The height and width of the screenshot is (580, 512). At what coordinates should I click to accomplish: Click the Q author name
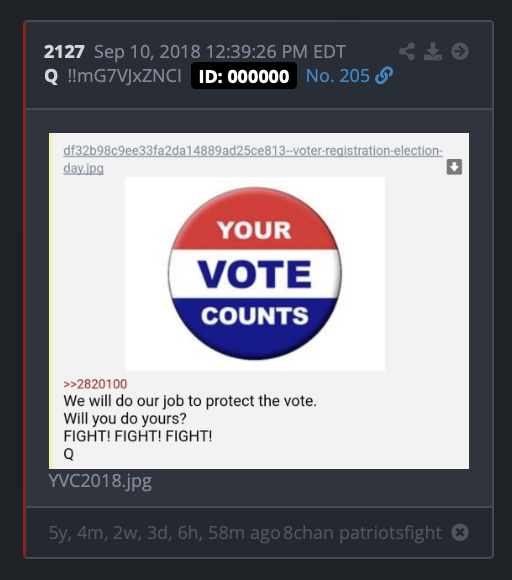[51, 76]
